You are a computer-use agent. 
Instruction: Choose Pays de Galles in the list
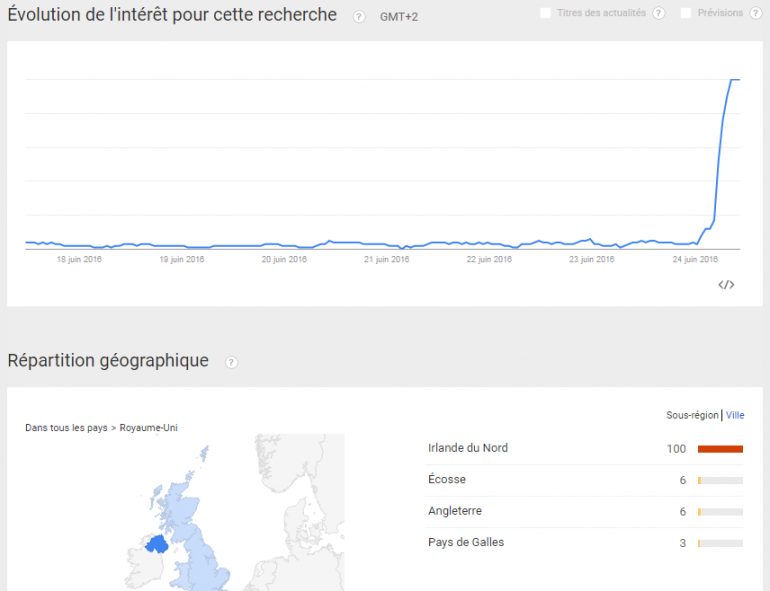coord(466,543)
